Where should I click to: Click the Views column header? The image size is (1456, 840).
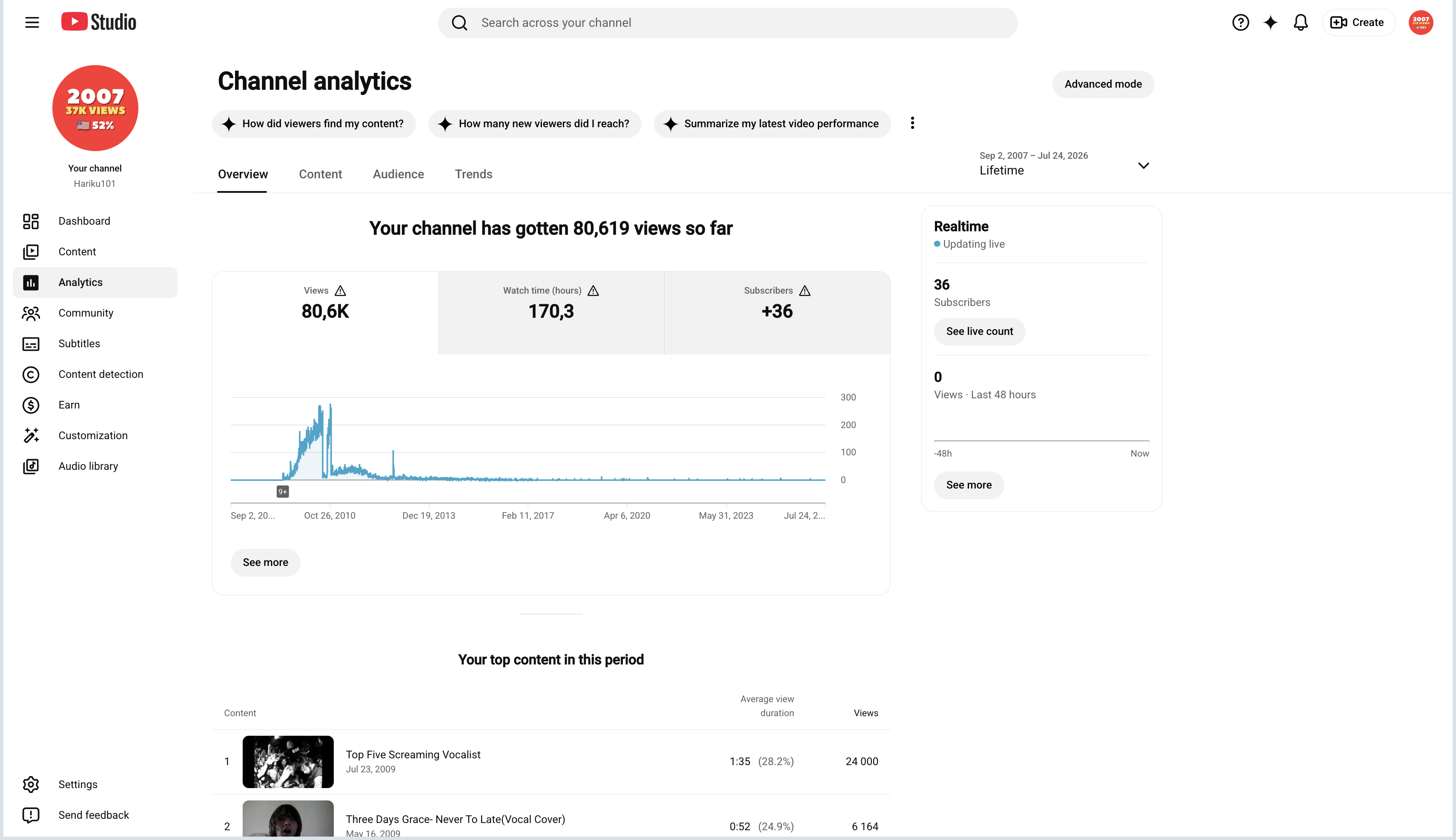[x=866, y=713]
